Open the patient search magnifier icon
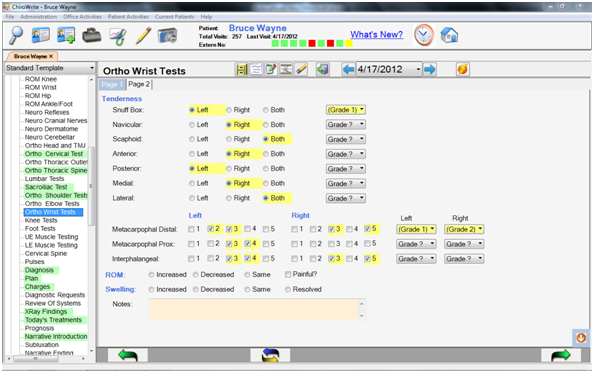Viewport: 594px width, 373px height. click(16, 36)
